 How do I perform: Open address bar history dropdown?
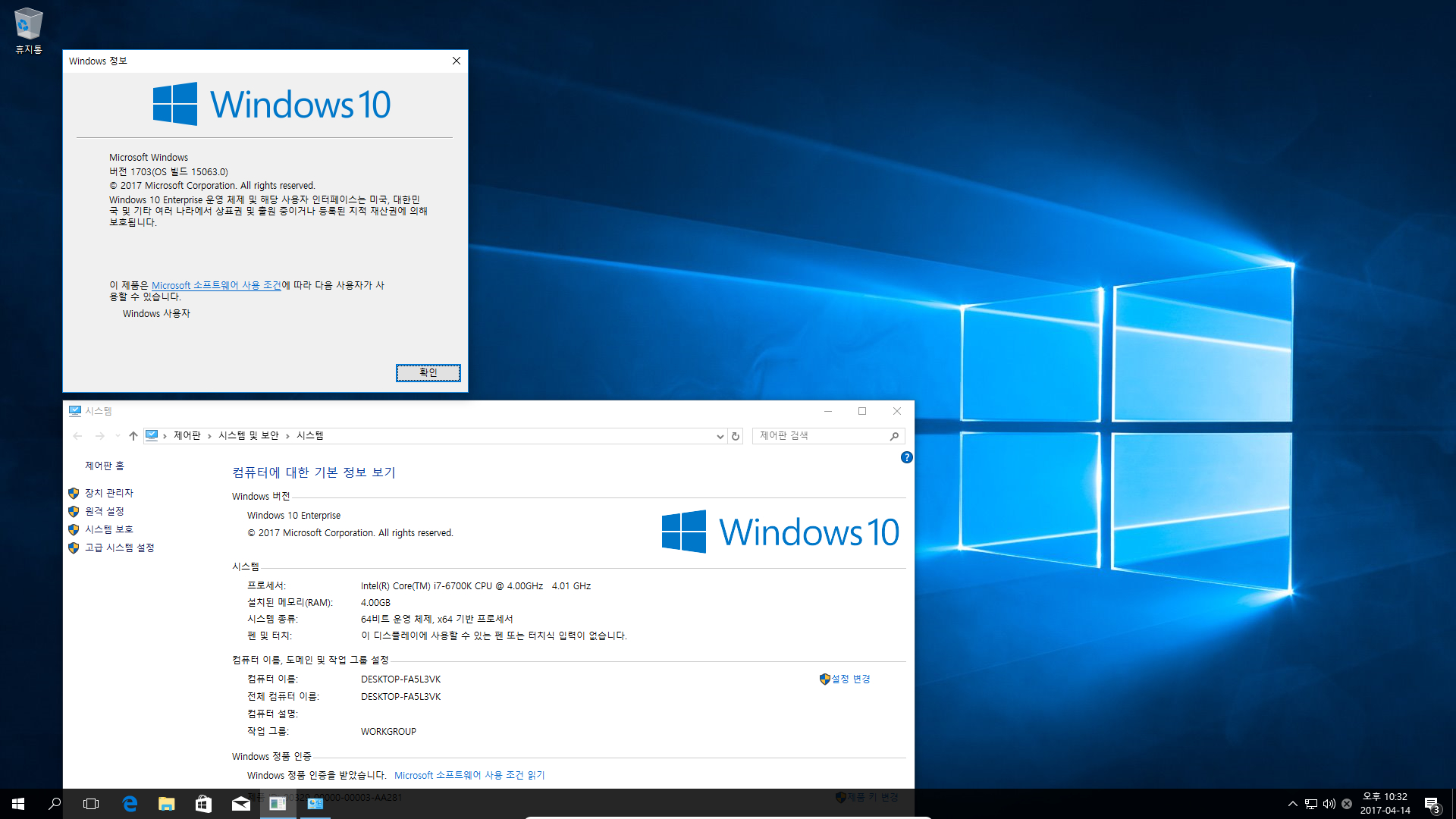point(720,436)
